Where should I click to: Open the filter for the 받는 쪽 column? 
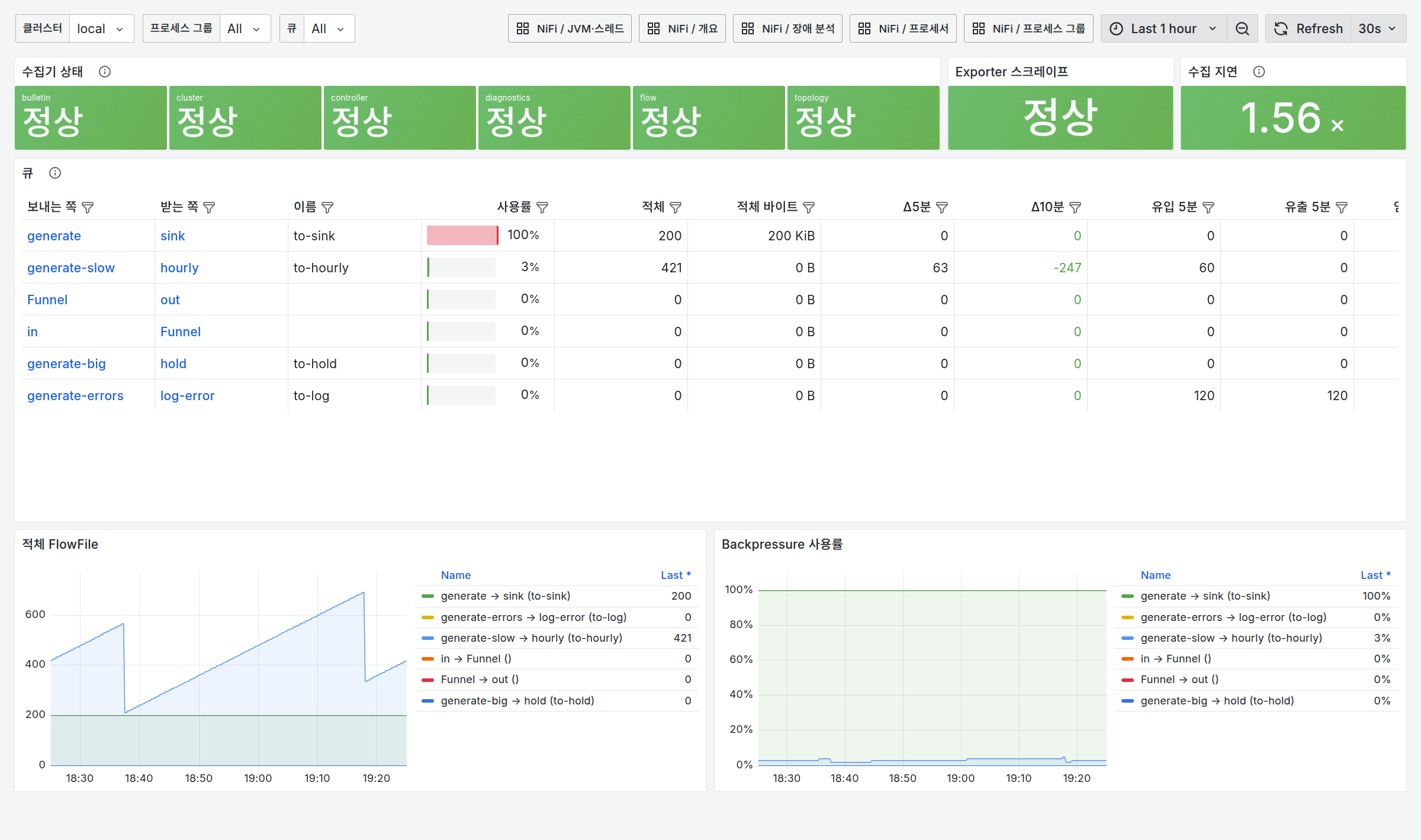pyautogui.click(x=209, y=207)
